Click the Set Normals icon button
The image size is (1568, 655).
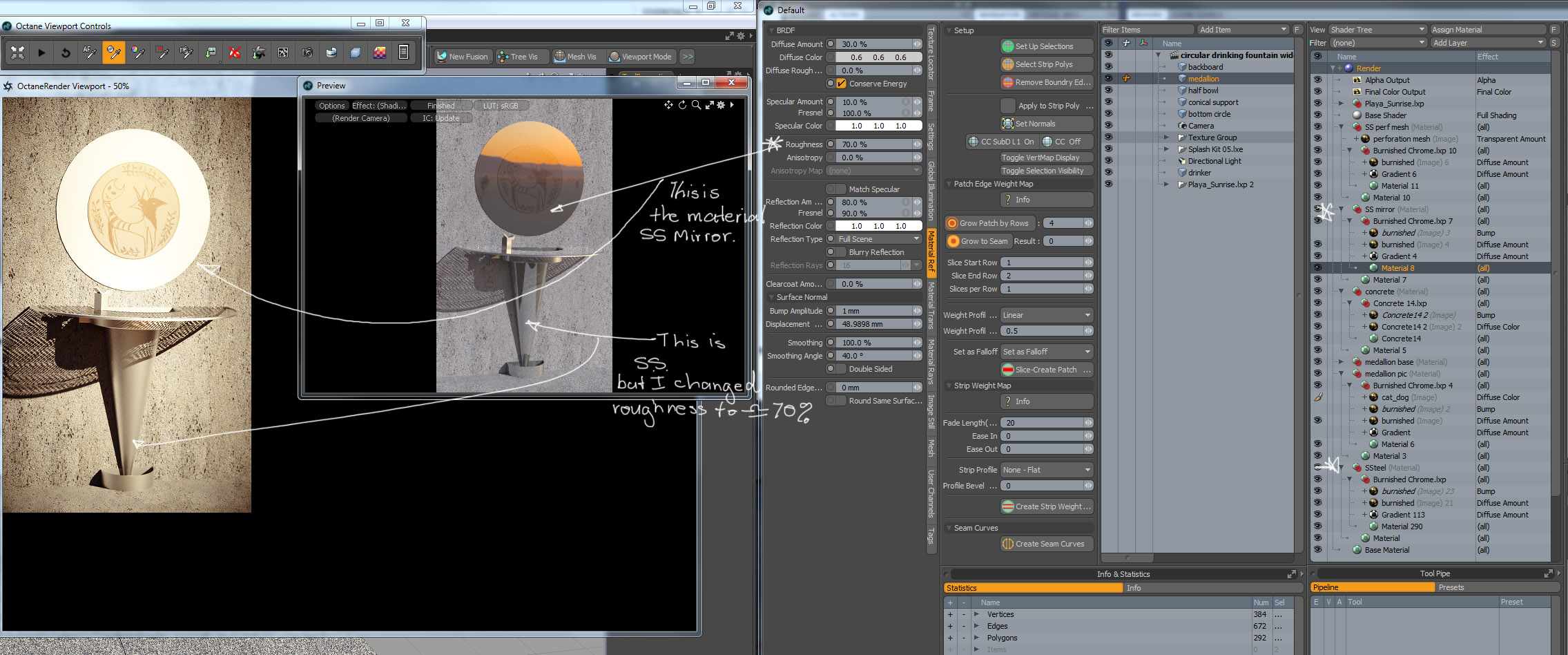coord(1008,124)
